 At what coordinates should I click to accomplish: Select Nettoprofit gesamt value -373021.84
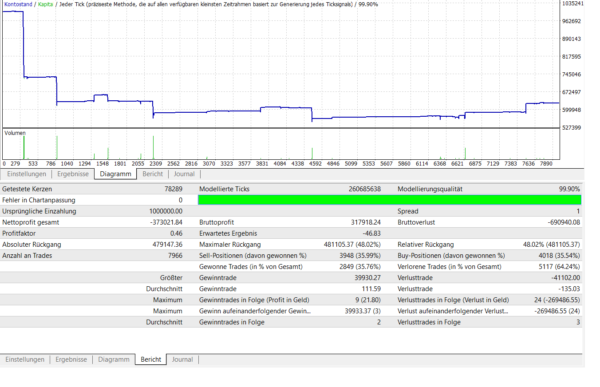166,222
